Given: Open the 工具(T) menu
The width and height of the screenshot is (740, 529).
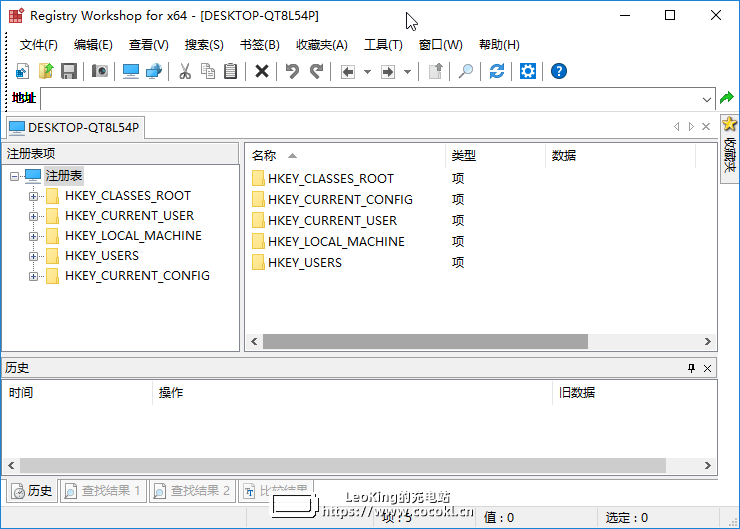Looking at the screenshot, I should pos(383,45).
